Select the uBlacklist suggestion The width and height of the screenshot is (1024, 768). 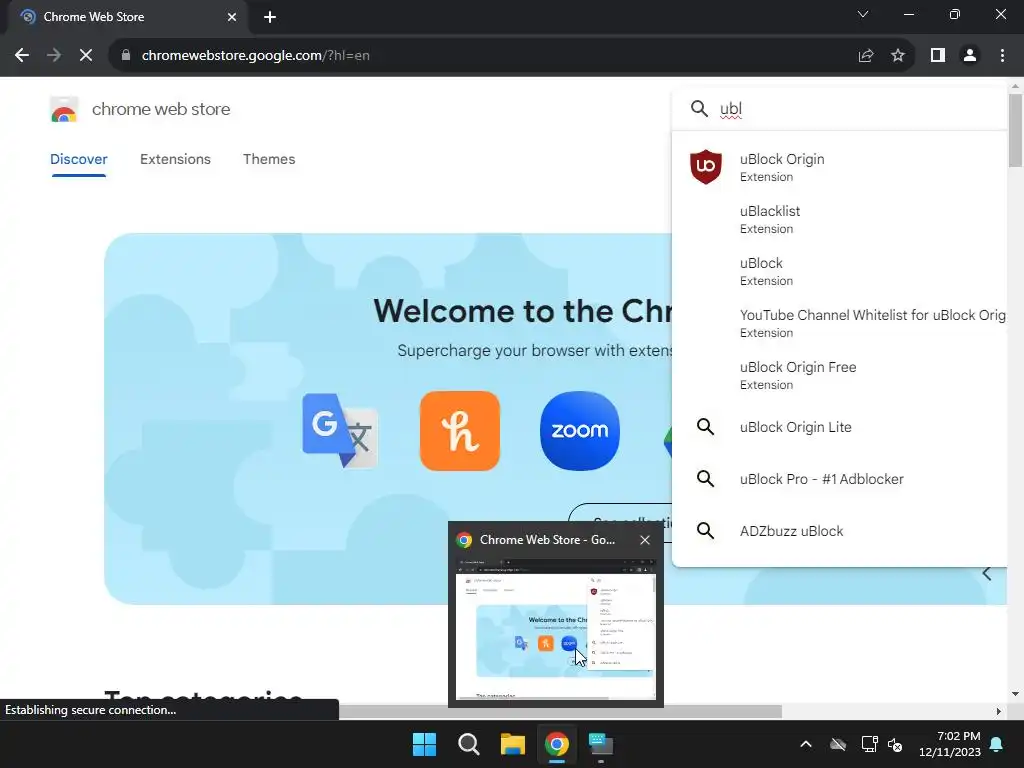[840, 219]
